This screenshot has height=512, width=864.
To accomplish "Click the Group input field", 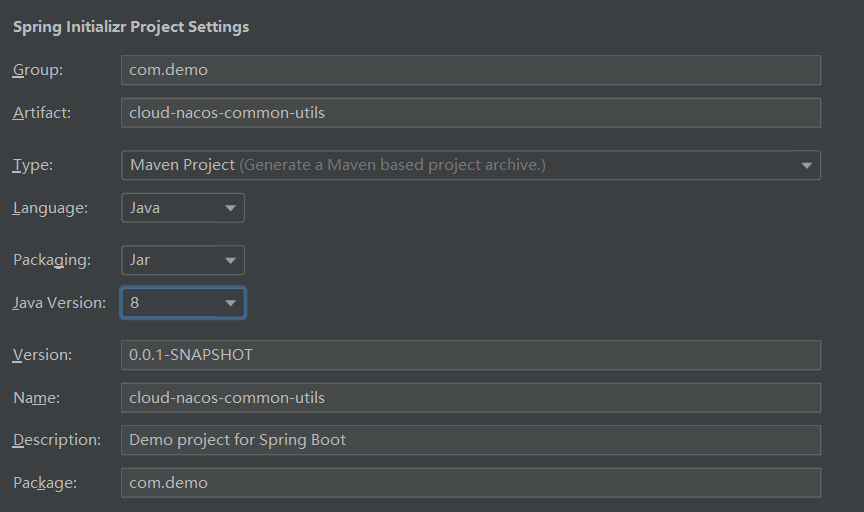I will (470, 70).
